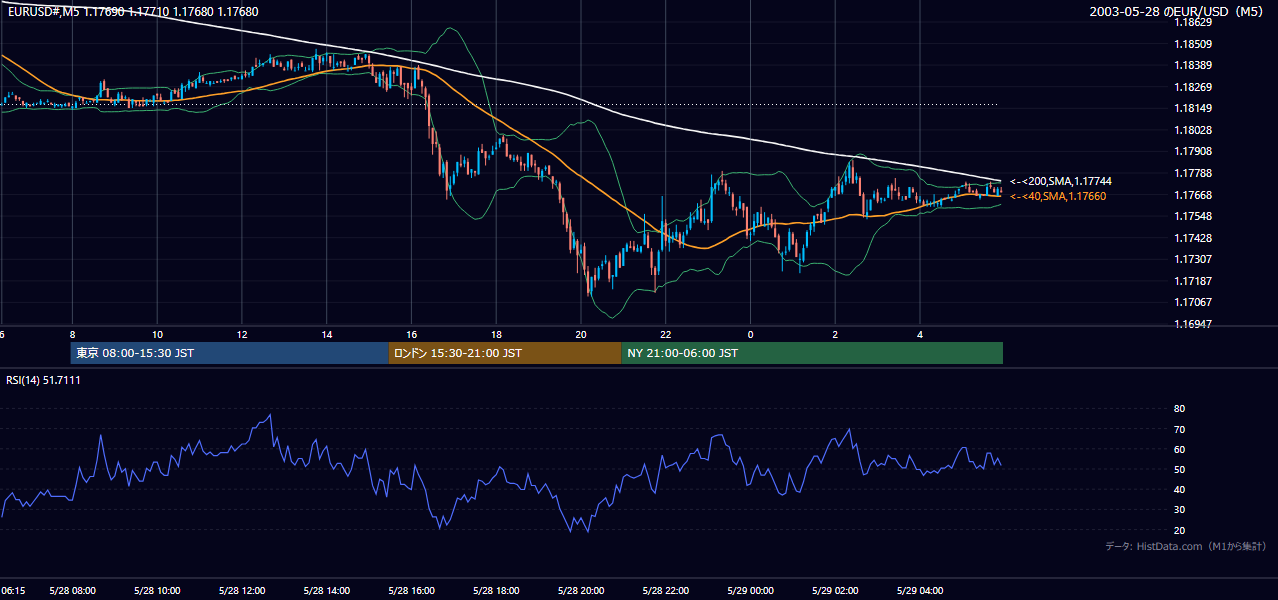
Task: Click price axis value 1.18149
Action: coord(1193,108)
